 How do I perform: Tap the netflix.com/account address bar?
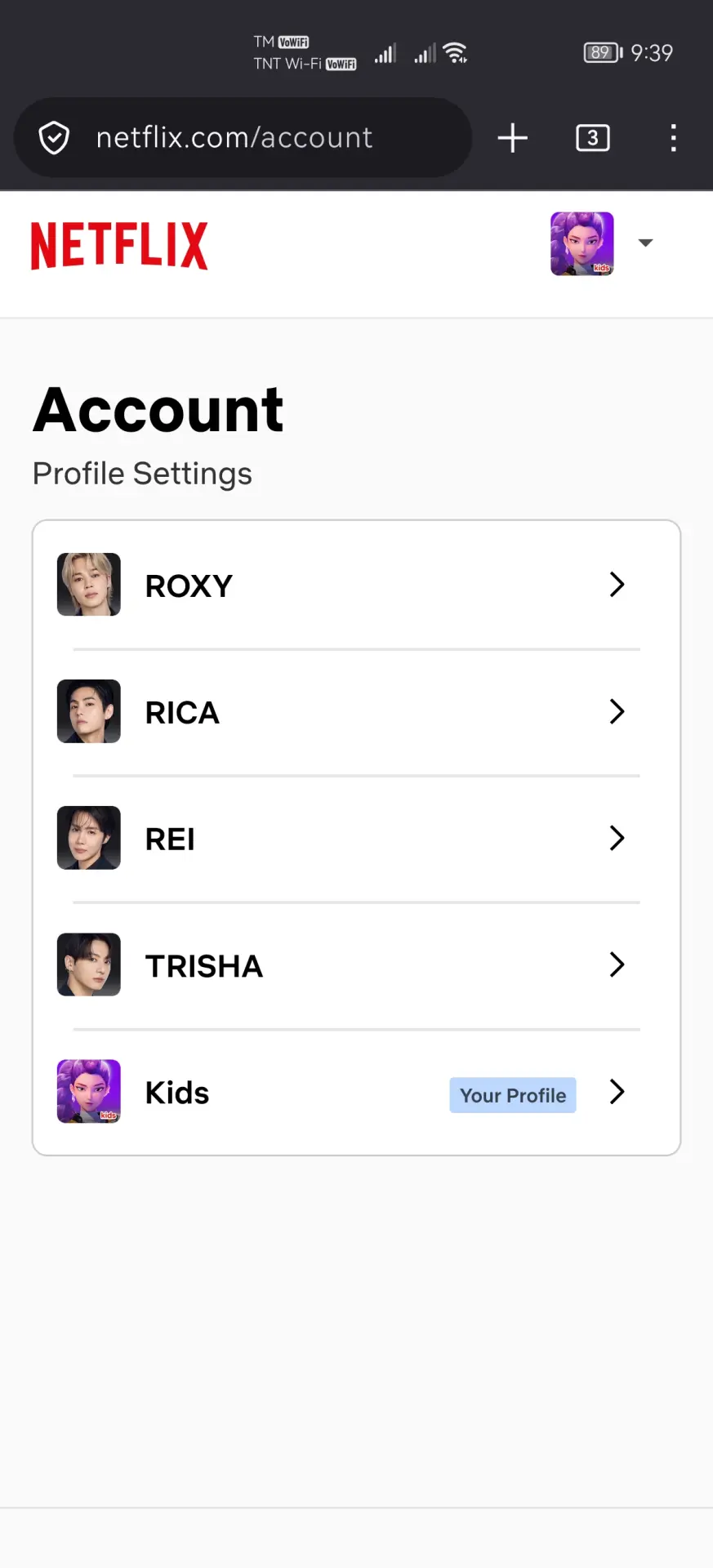[x=243, y=138]
